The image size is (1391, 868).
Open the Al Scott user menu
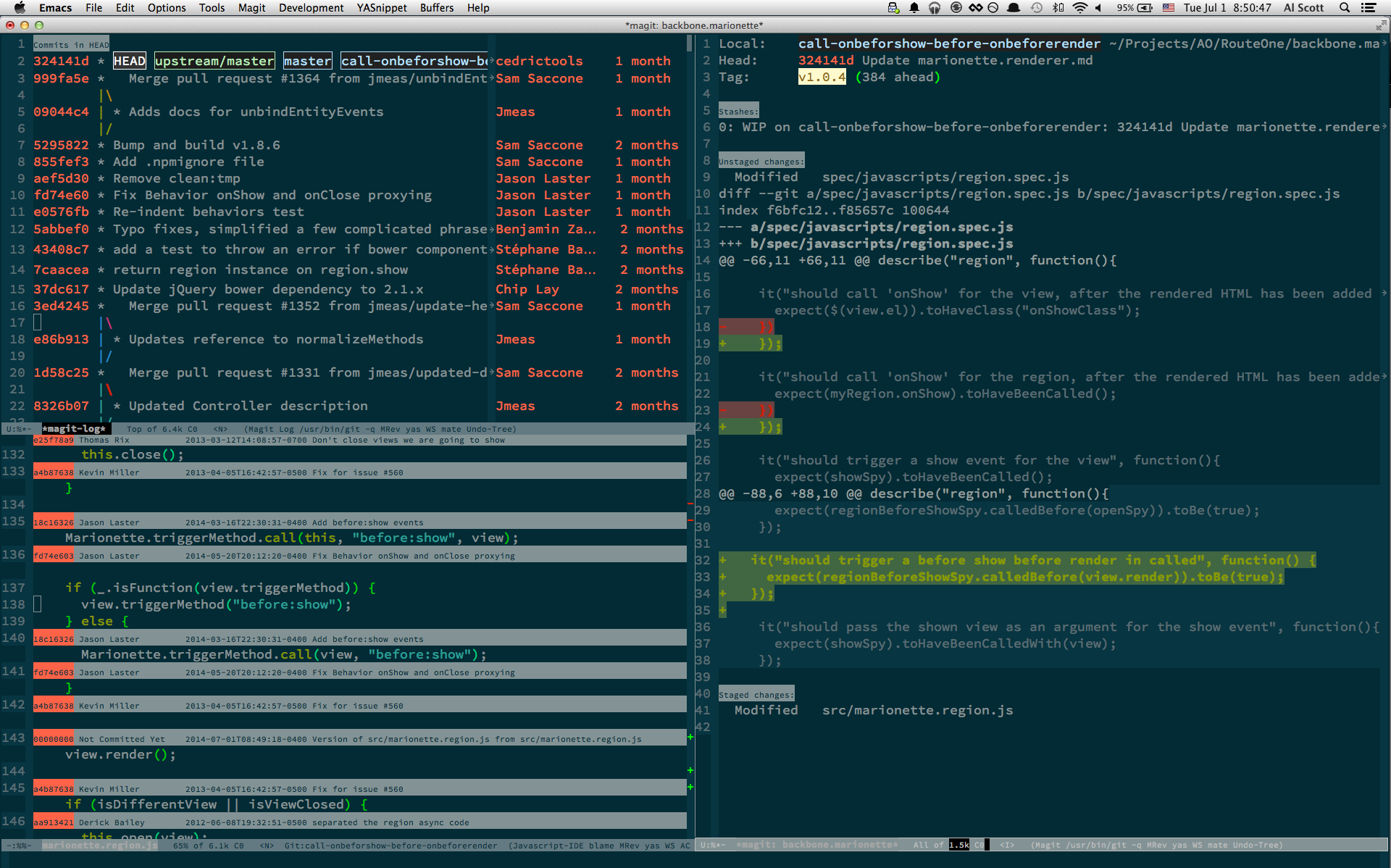(x=1303, y=8)
